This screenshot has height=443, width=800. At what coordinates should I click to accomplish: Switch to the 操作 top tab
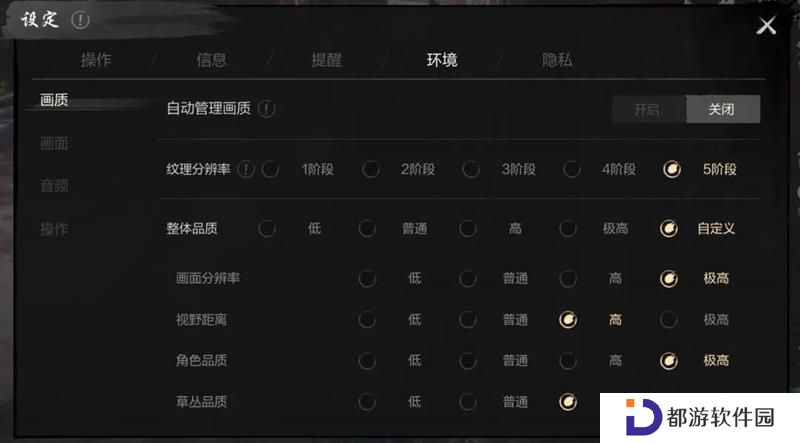coord(96,60)
